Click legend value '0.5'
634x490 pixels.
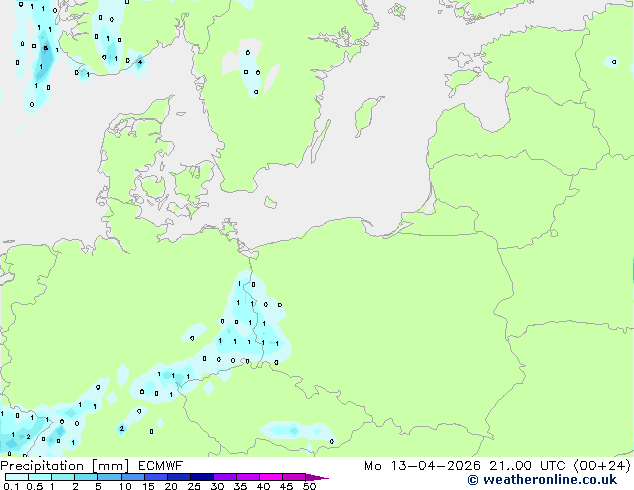click(35, 486)
